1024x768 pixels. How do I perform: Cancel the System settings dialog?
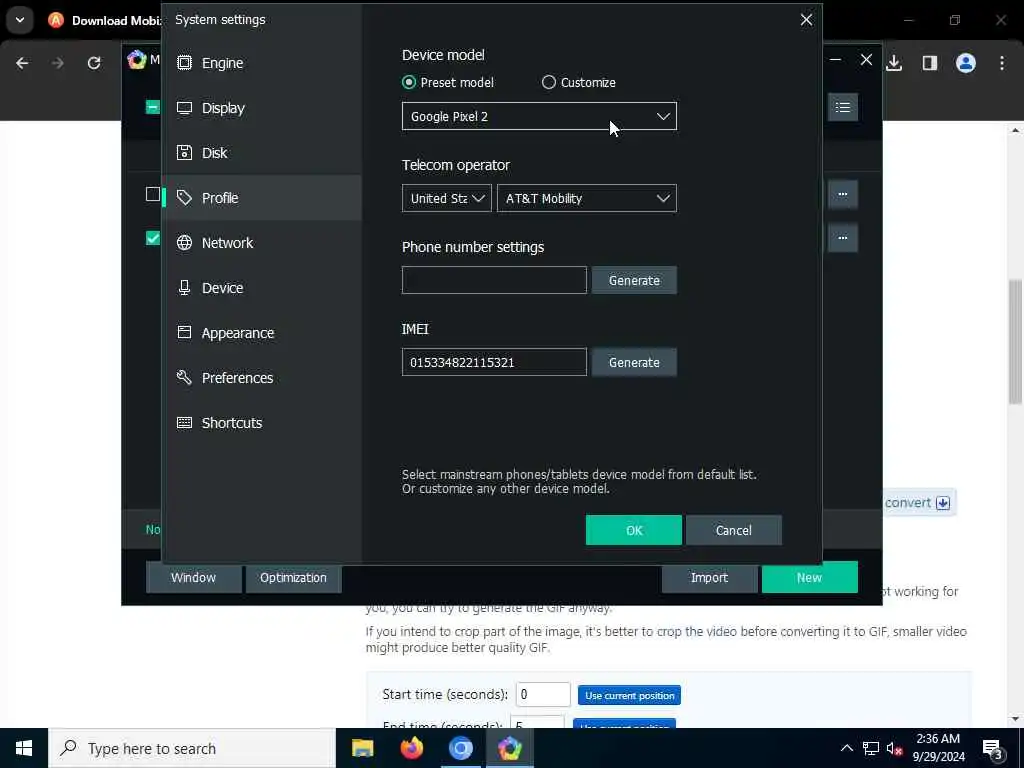point(733,530)
